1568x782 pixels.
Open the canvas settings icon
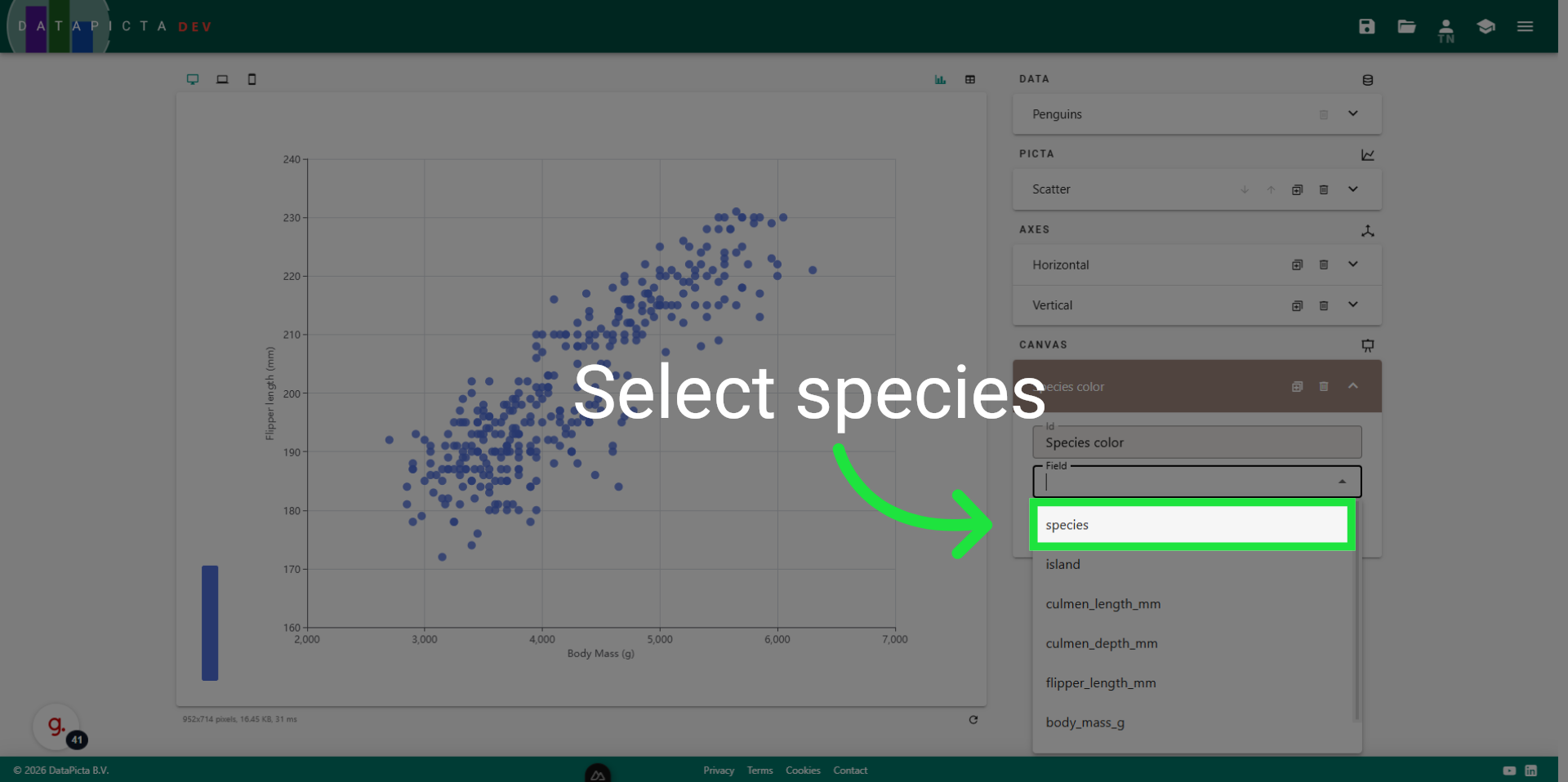tap(1368, 345)
